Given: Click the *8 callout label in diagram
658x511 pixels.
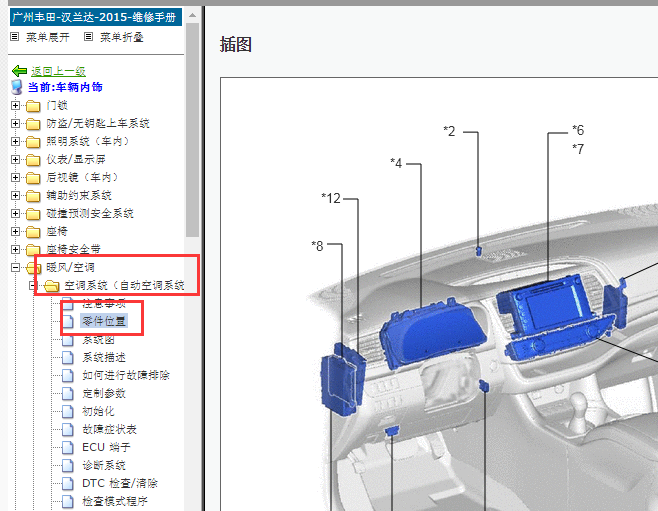Looking at the screenshot, I should 317,246.
